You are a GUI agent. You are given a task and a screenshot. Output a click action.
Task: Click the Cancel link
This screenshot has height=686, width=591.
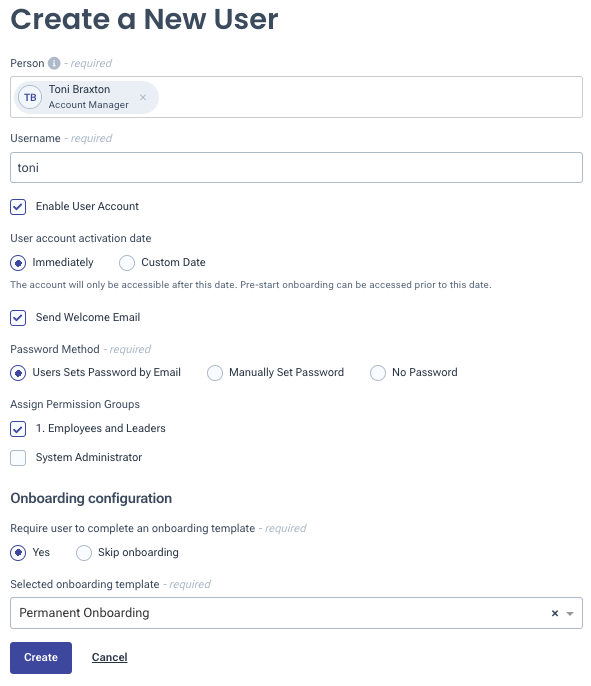point(109,658)
